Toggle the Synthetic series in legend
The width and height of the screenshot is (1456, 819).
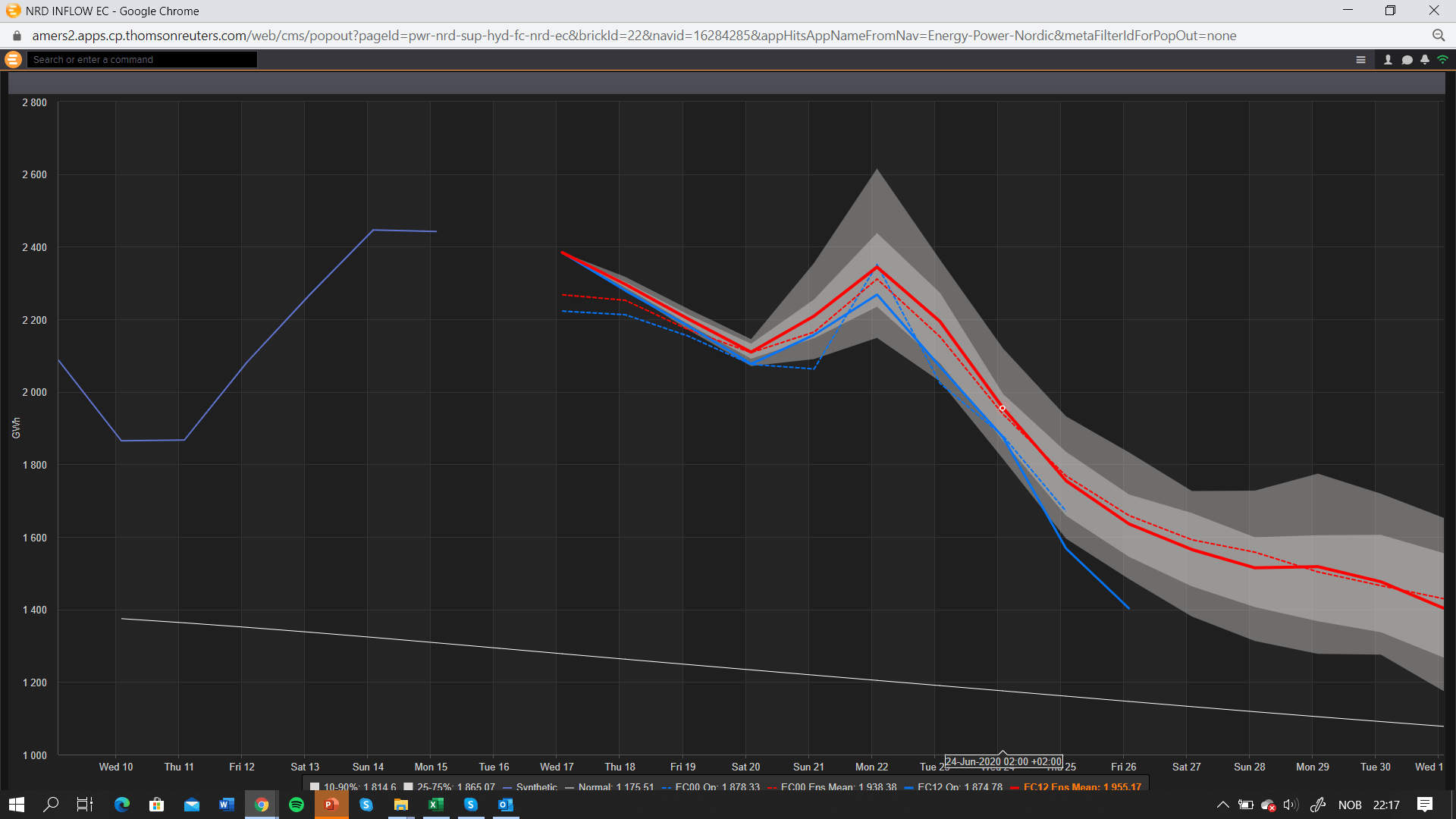pyautogui.click(x=529, y=787)
